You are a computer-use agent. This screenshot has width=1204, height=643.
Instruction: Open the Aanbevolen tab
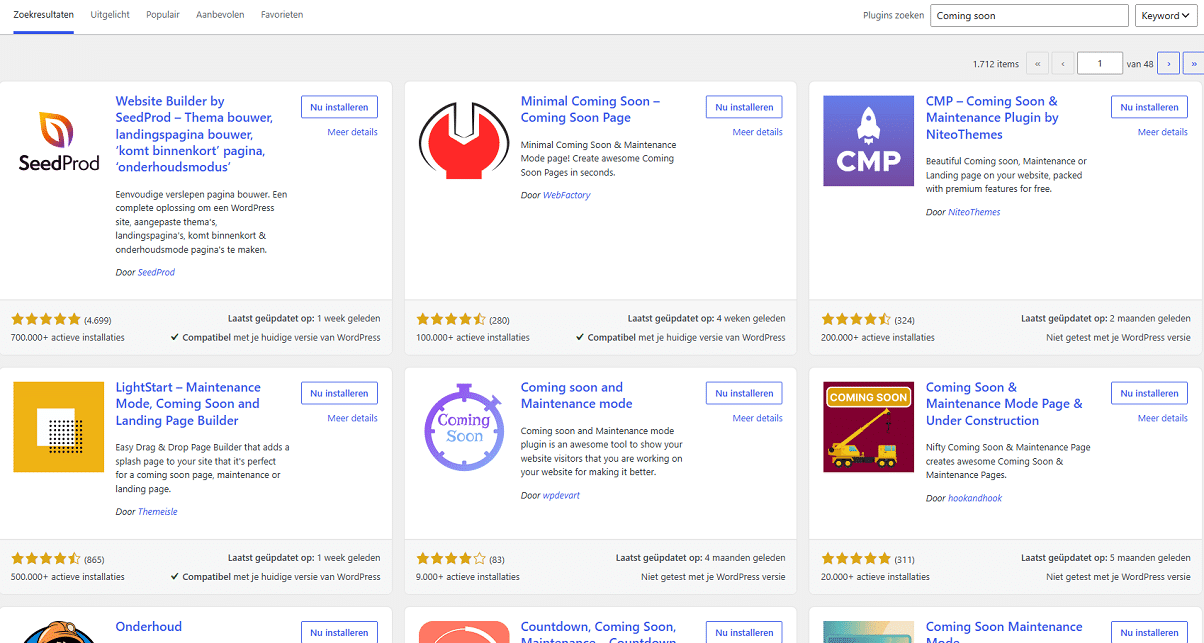pyautogui.click(x=220, y=15)
